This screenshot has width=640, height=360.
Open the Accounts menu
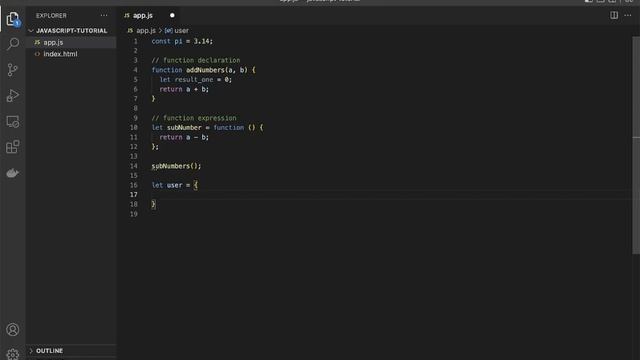(13, 329)
